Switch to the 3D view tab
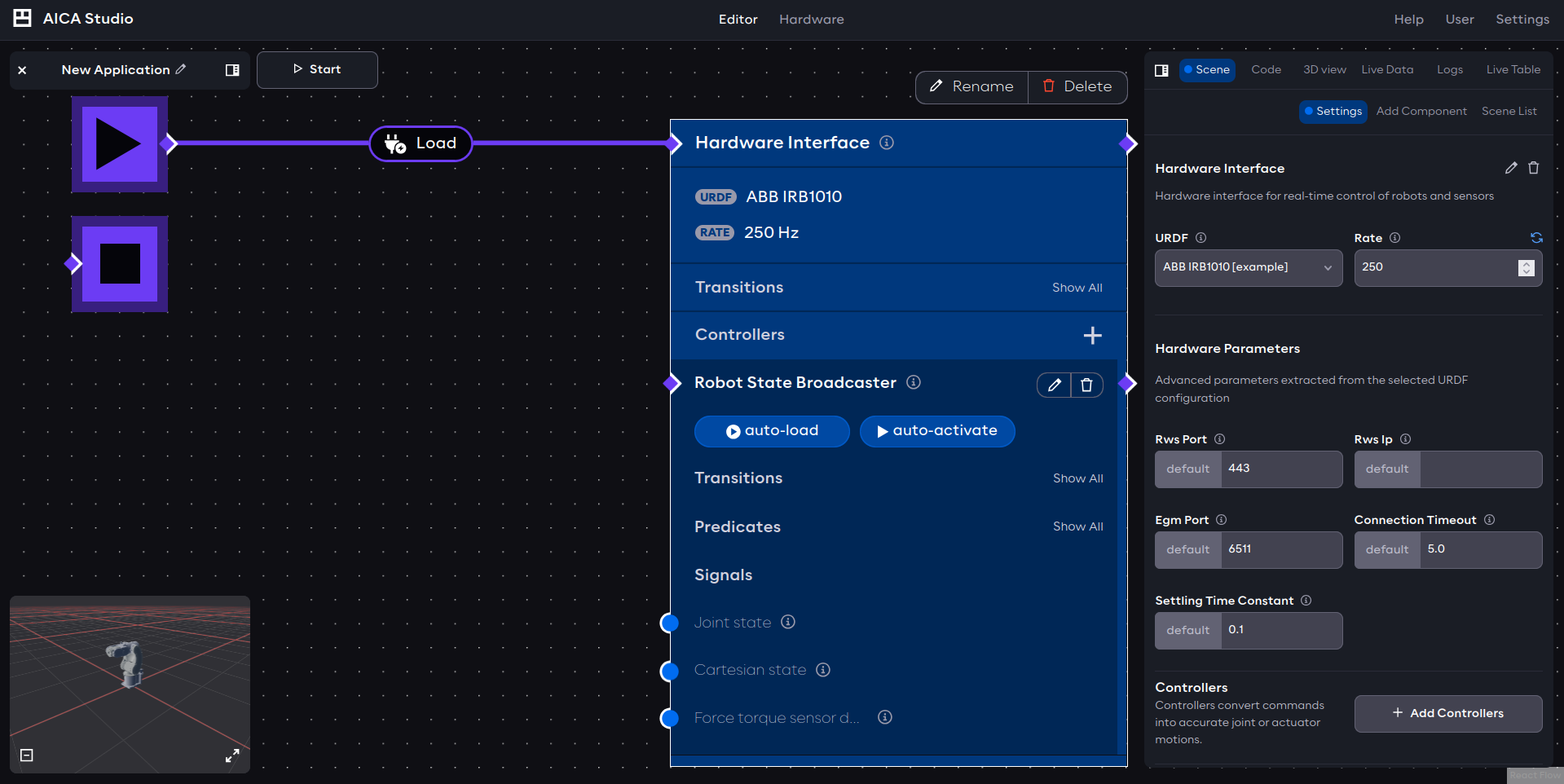Screen dimensions: 1564x784 coord(1324,70)
